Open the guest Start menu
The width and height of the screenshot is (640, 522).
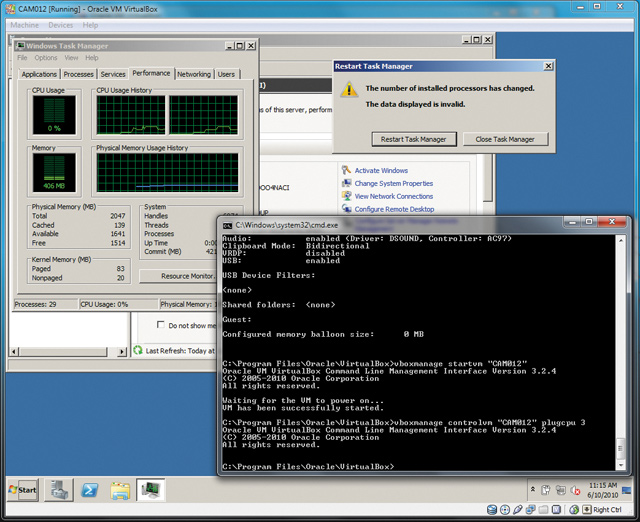(23, 490)
